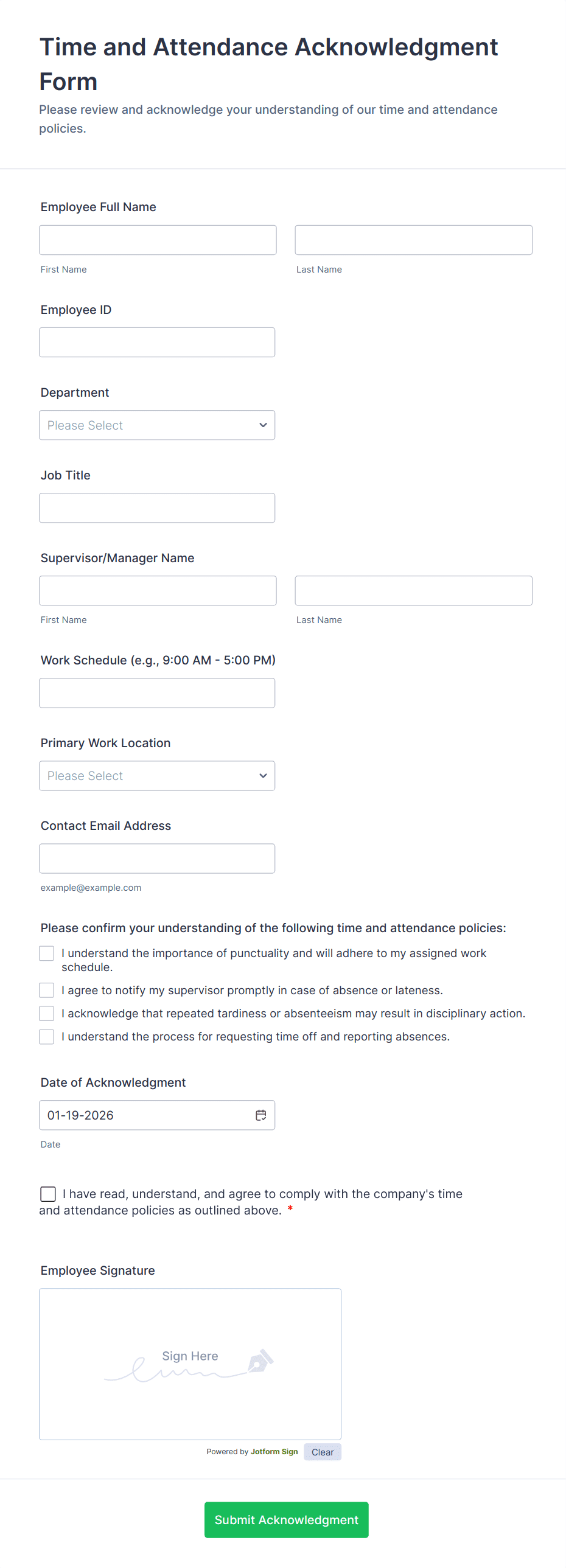Open the Department dropdown
Screen dimensions: 566x1568
pos(157,425)
